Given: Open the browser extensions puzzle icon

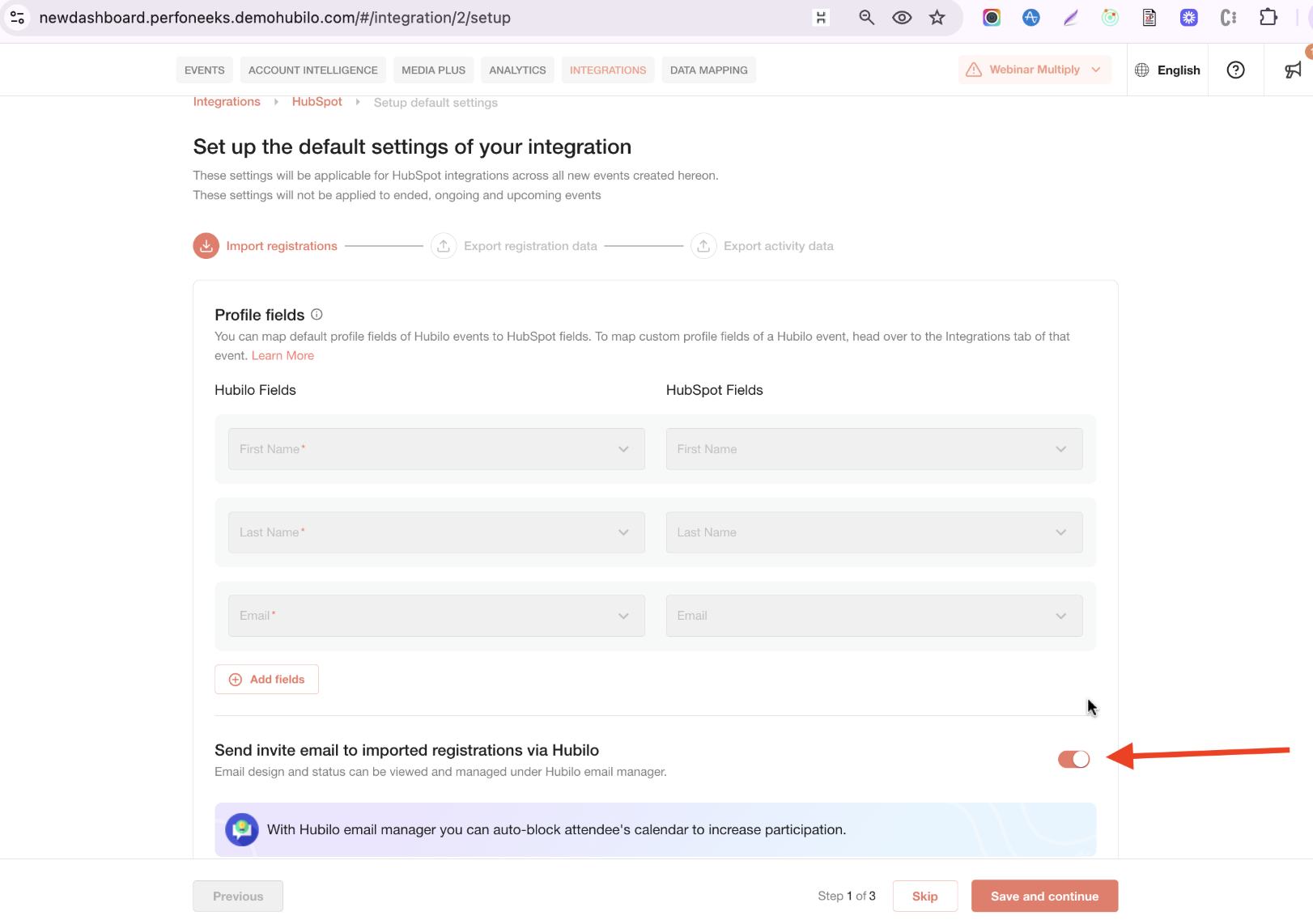Looking at the screenshot, I should 1268,18.
